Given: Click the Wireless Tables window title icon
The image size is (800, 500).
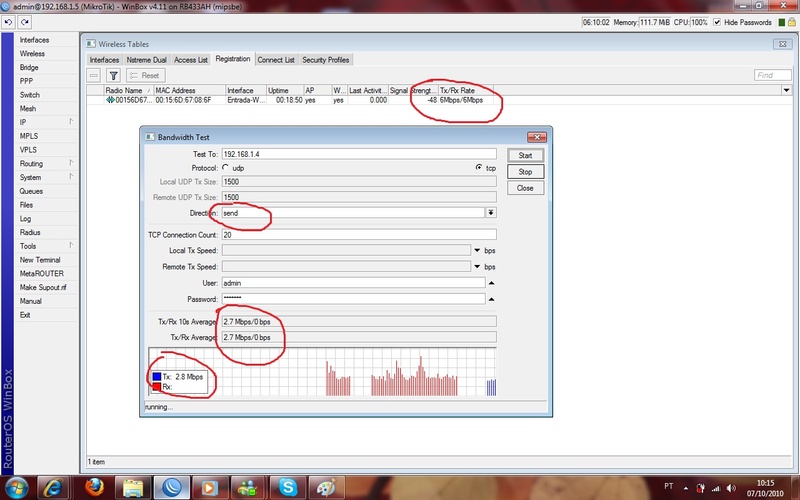Looking at the screenshot, I should point(91,44).
